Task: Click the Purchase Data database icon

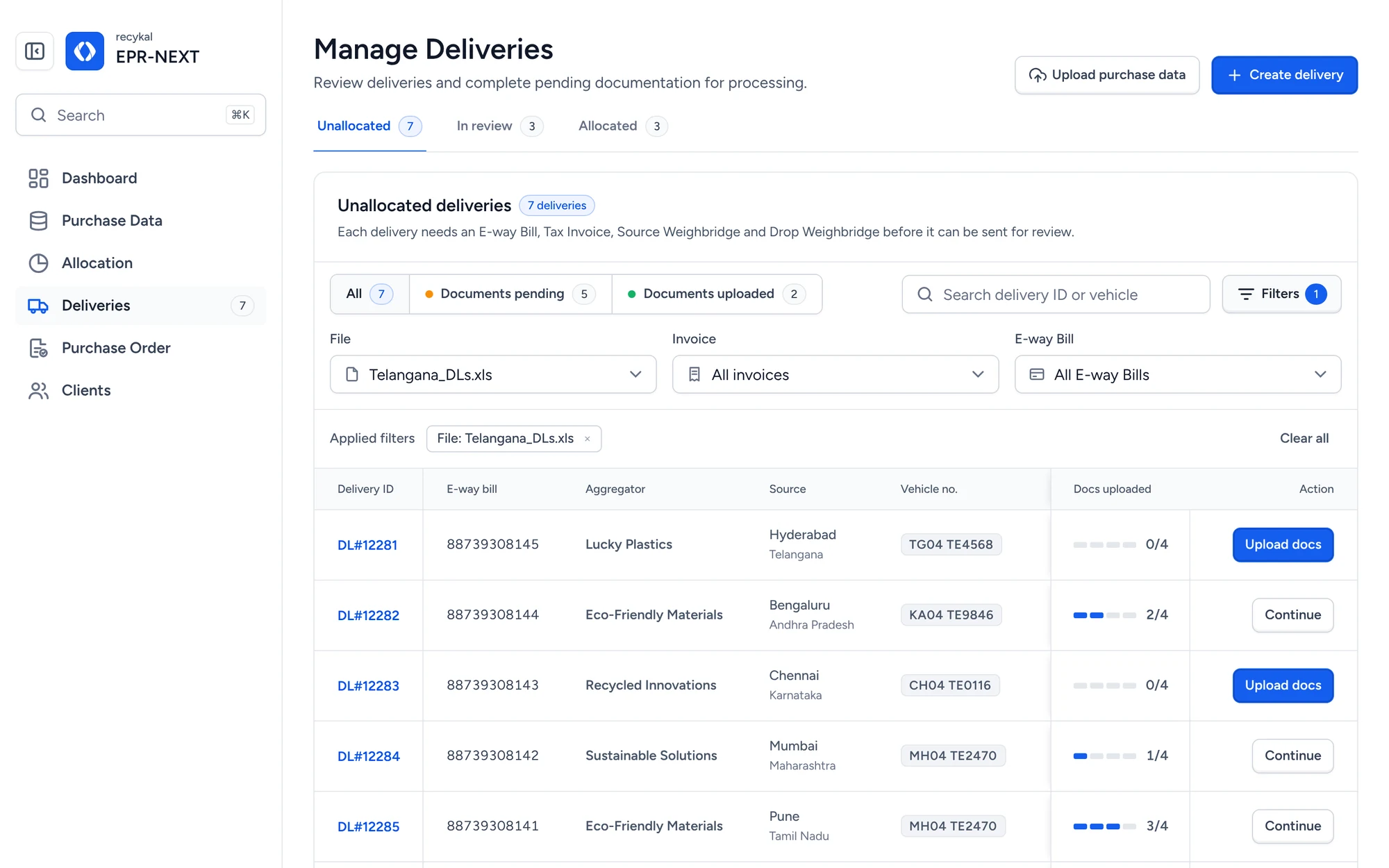Action: click(38, 221)
